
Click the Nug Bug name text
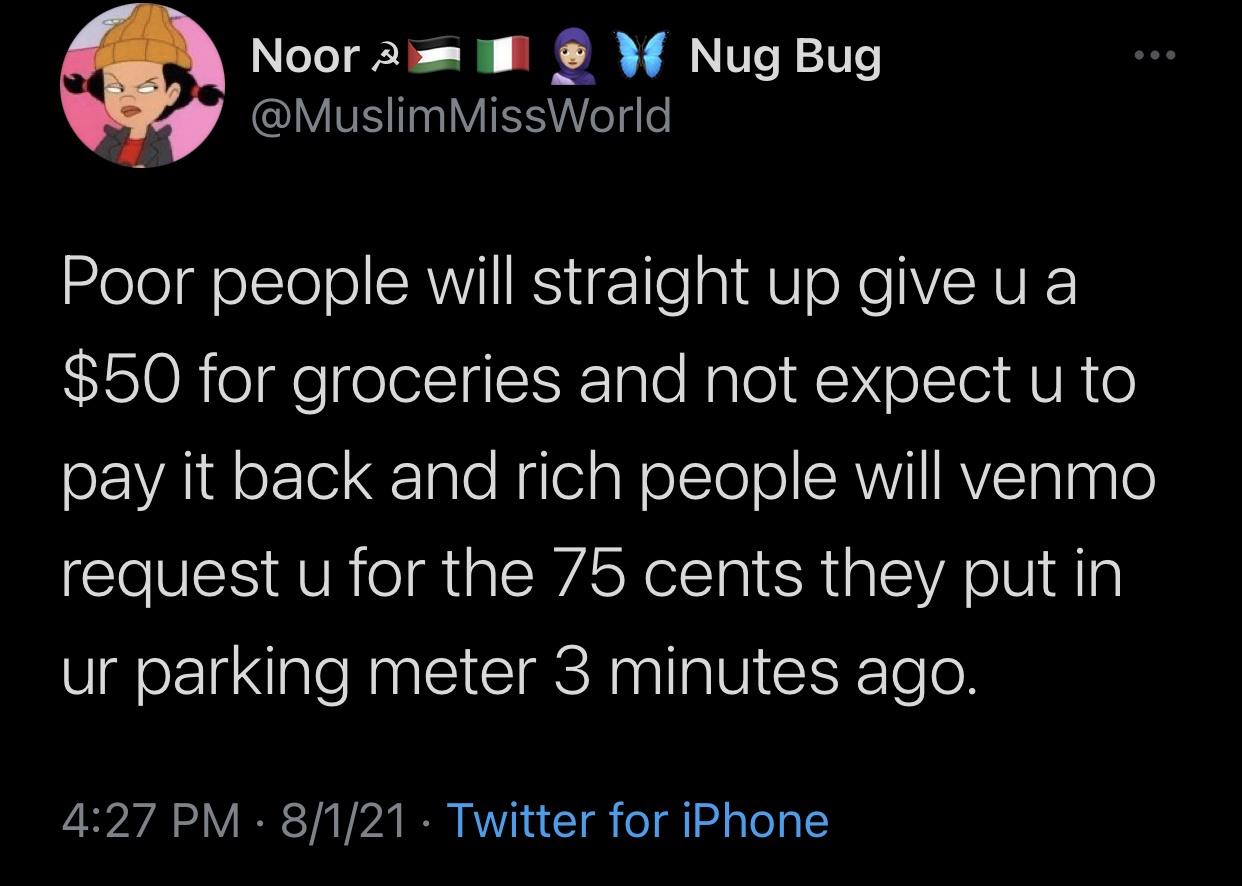785,57
